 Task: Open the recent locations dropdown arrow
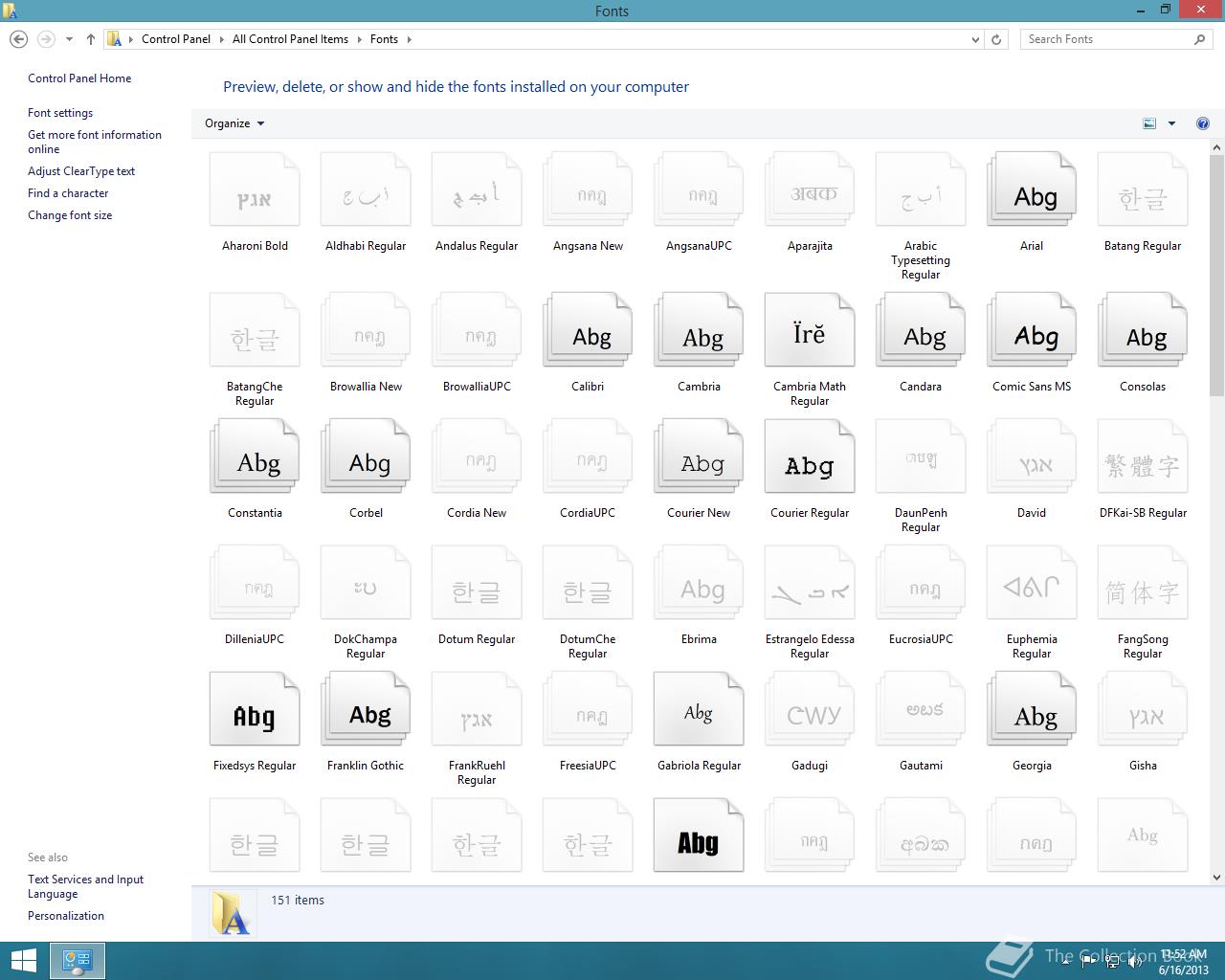pos(69,39)
